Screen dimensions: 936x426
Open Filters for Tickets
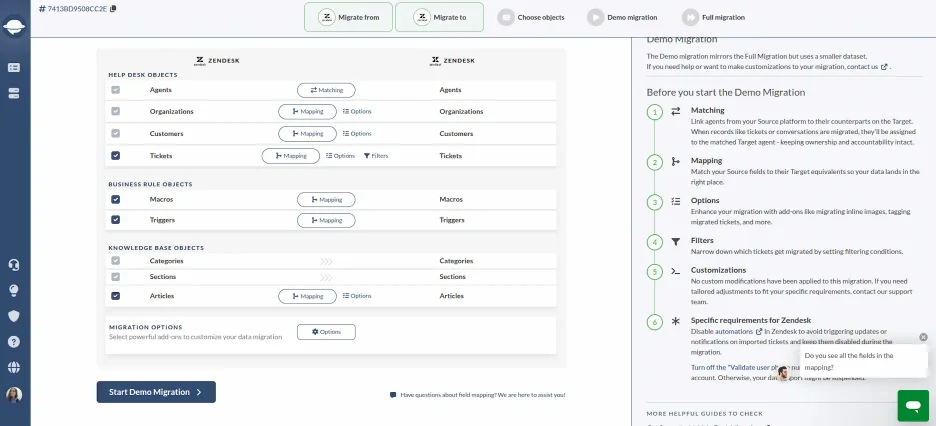376,156
